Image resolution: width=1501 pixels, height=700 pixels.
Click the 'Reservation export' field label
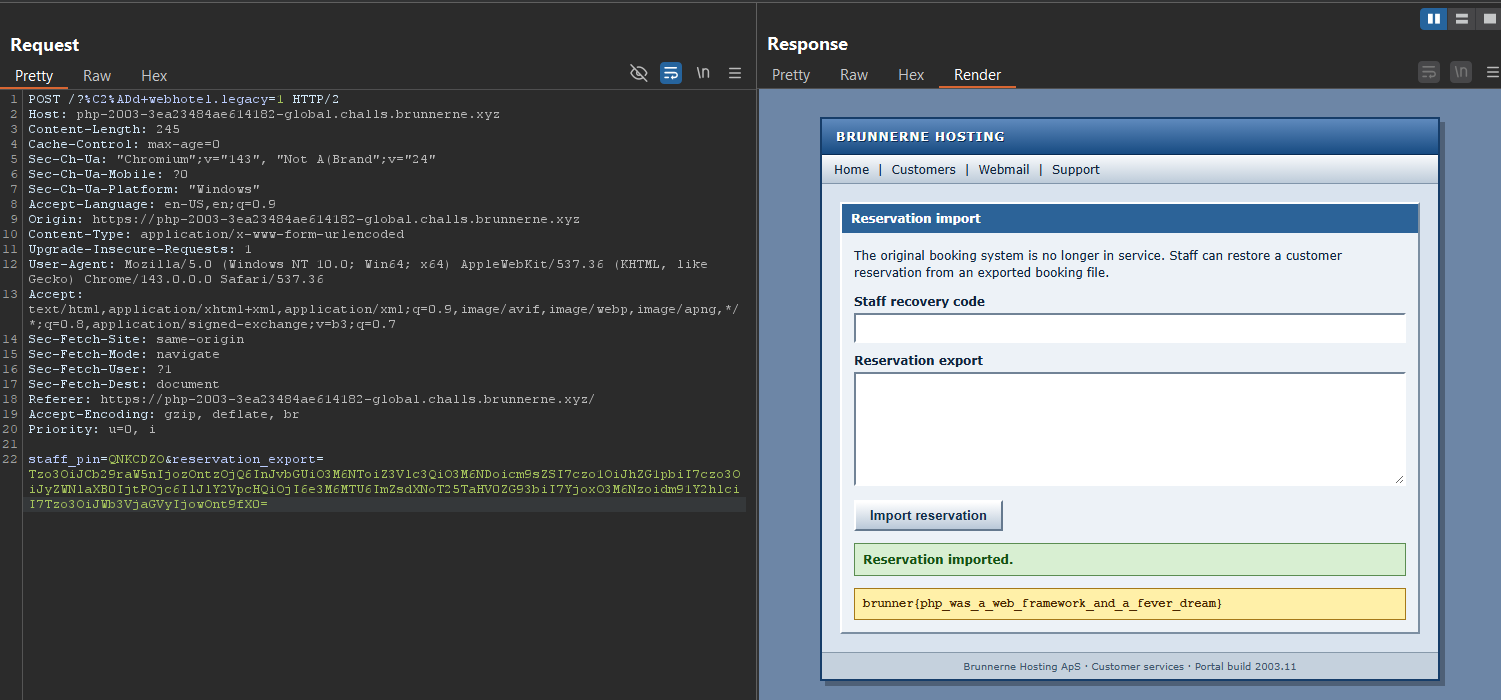pyautogui.click(x=918, y=360)
